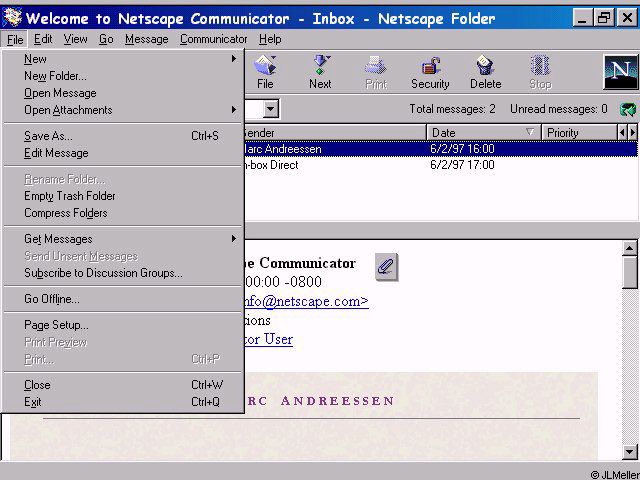Choose Close from File menu

pyautogui.click(x=122, y=385)
